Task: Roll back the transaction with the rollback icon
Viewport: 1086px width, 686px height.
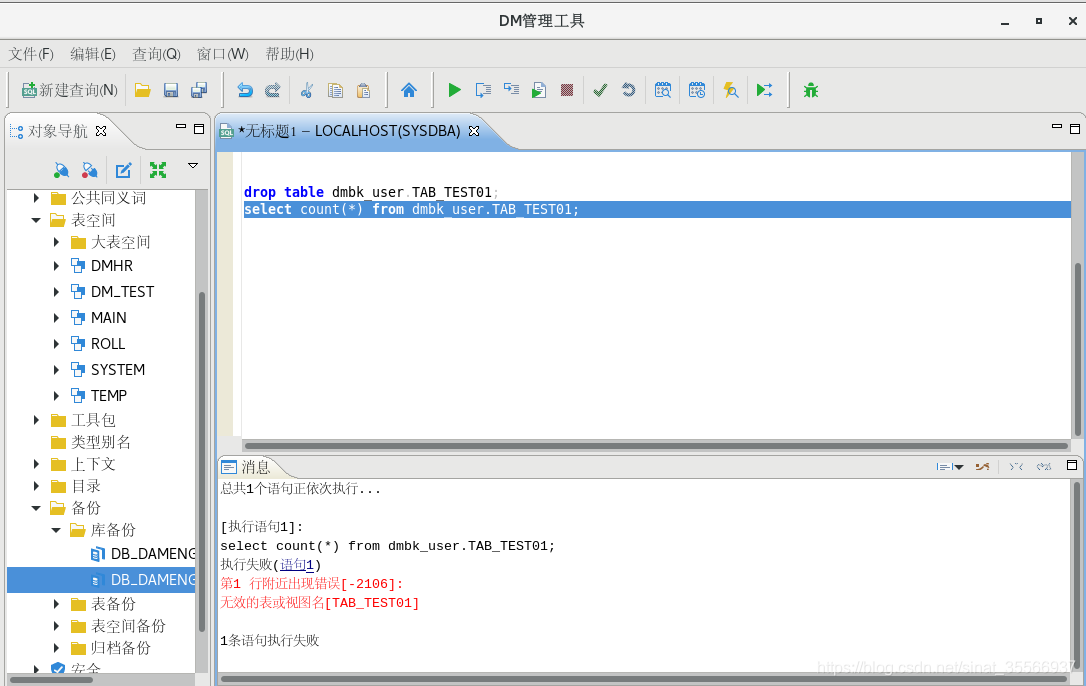Action: point(629,90)
